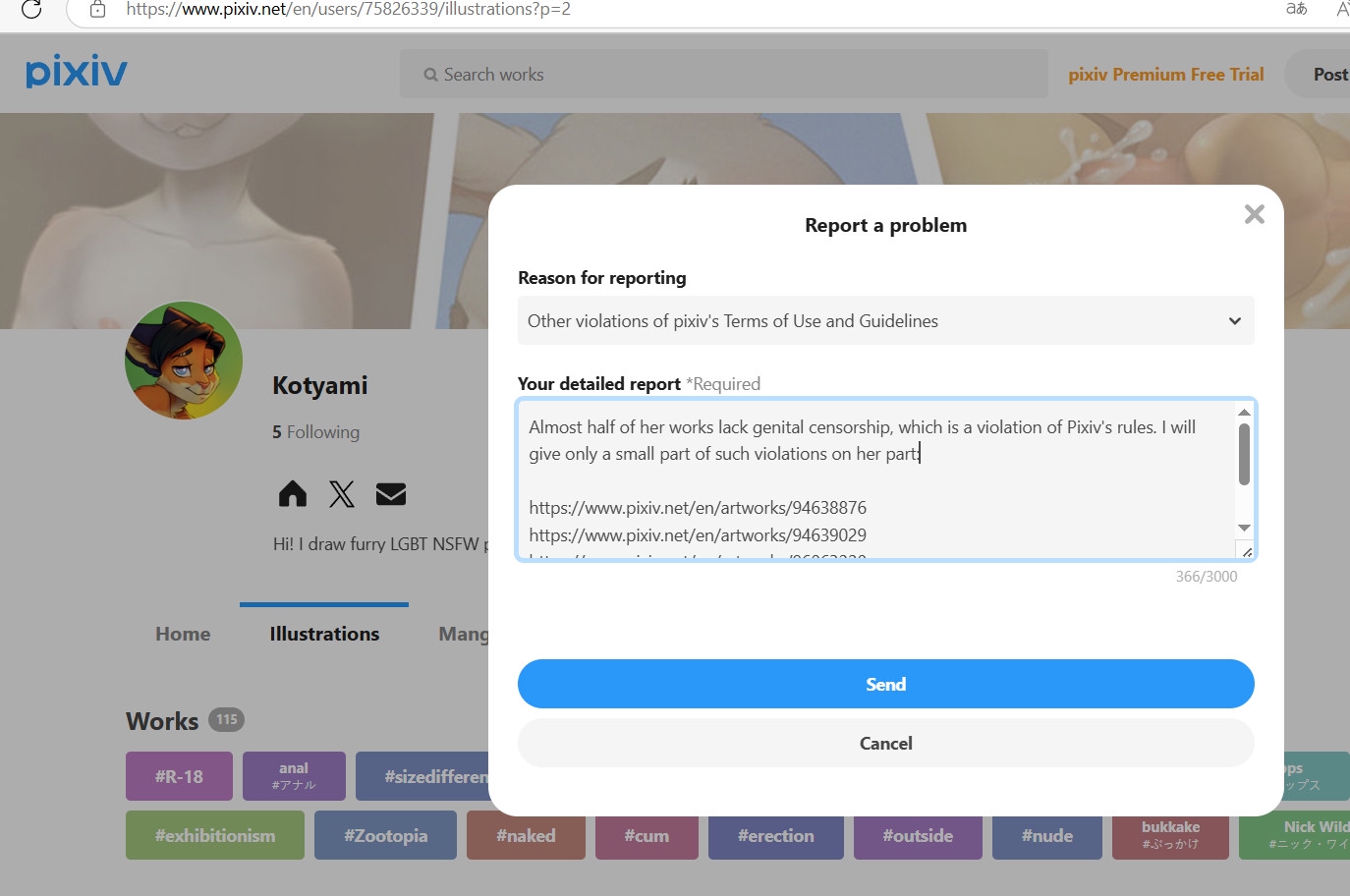Image resolution: width=1350 pixels, height=896 pixels.
Task: Click the Works count badge 115
Action: [226, 719]
